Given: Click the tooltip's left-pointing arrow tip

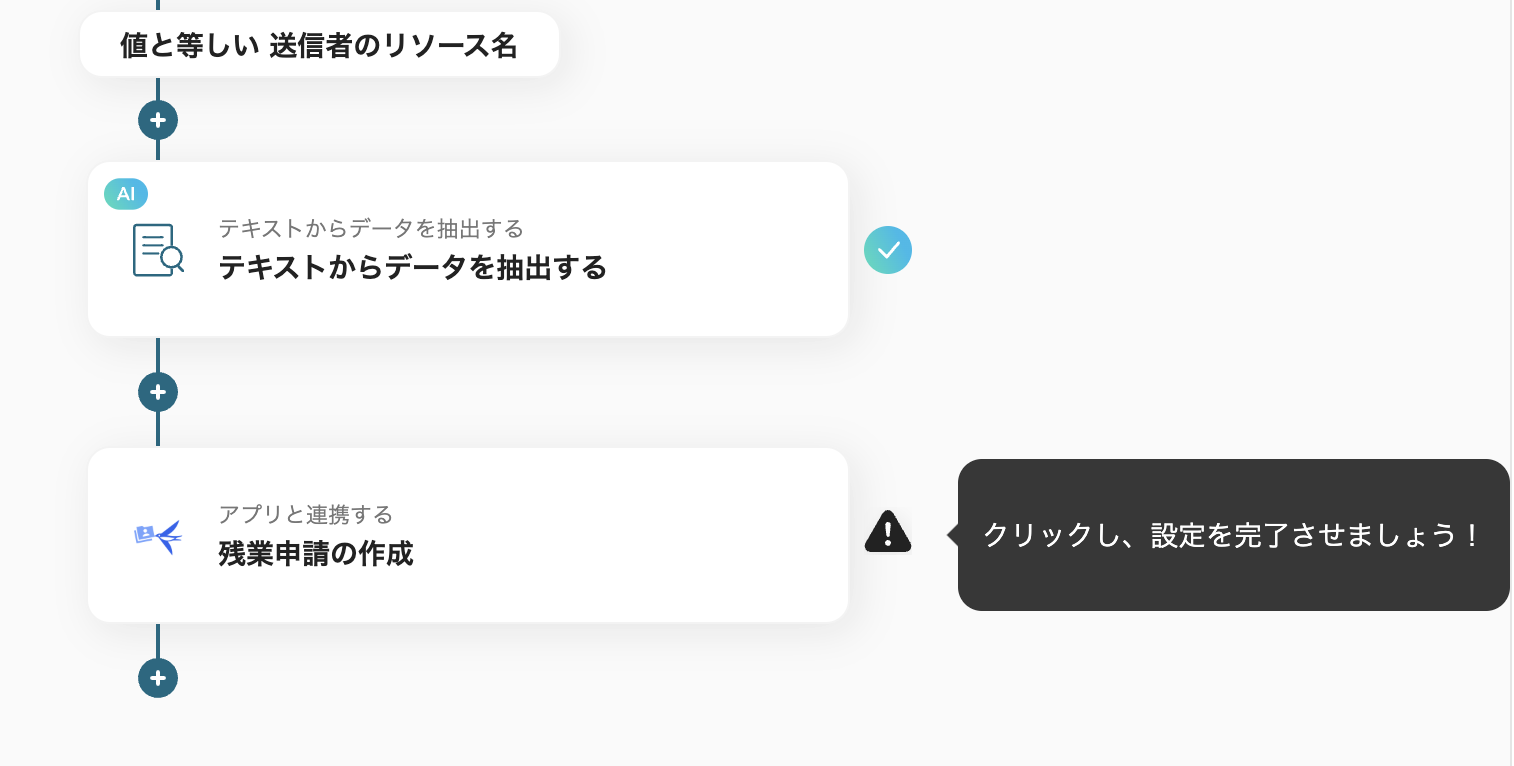Looking at the screenshot, I should click(x=951, y=535).
